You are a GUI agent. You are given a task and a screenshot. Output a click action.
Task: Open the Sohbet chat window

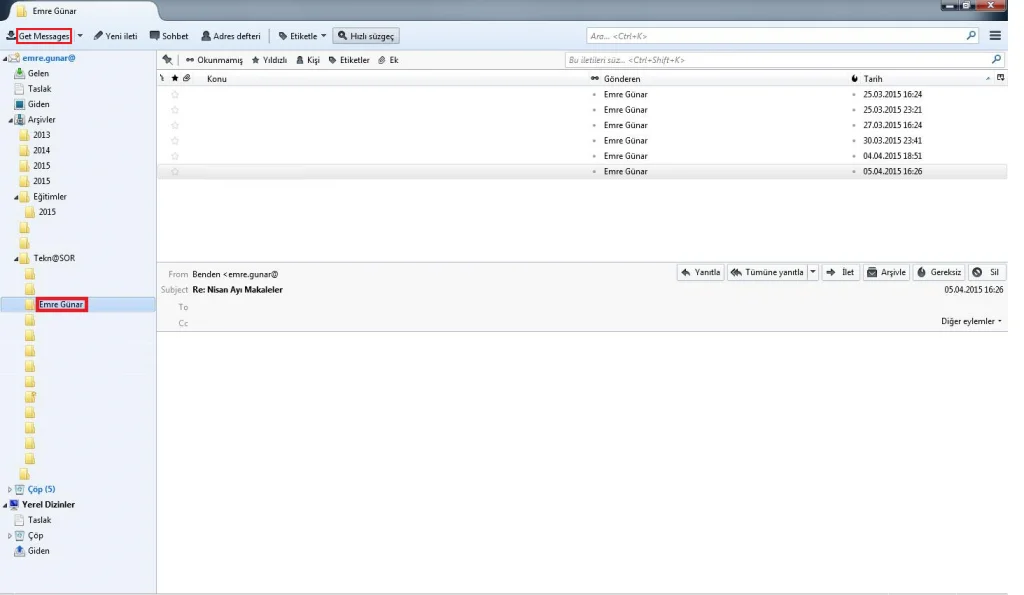click(169, 36)
